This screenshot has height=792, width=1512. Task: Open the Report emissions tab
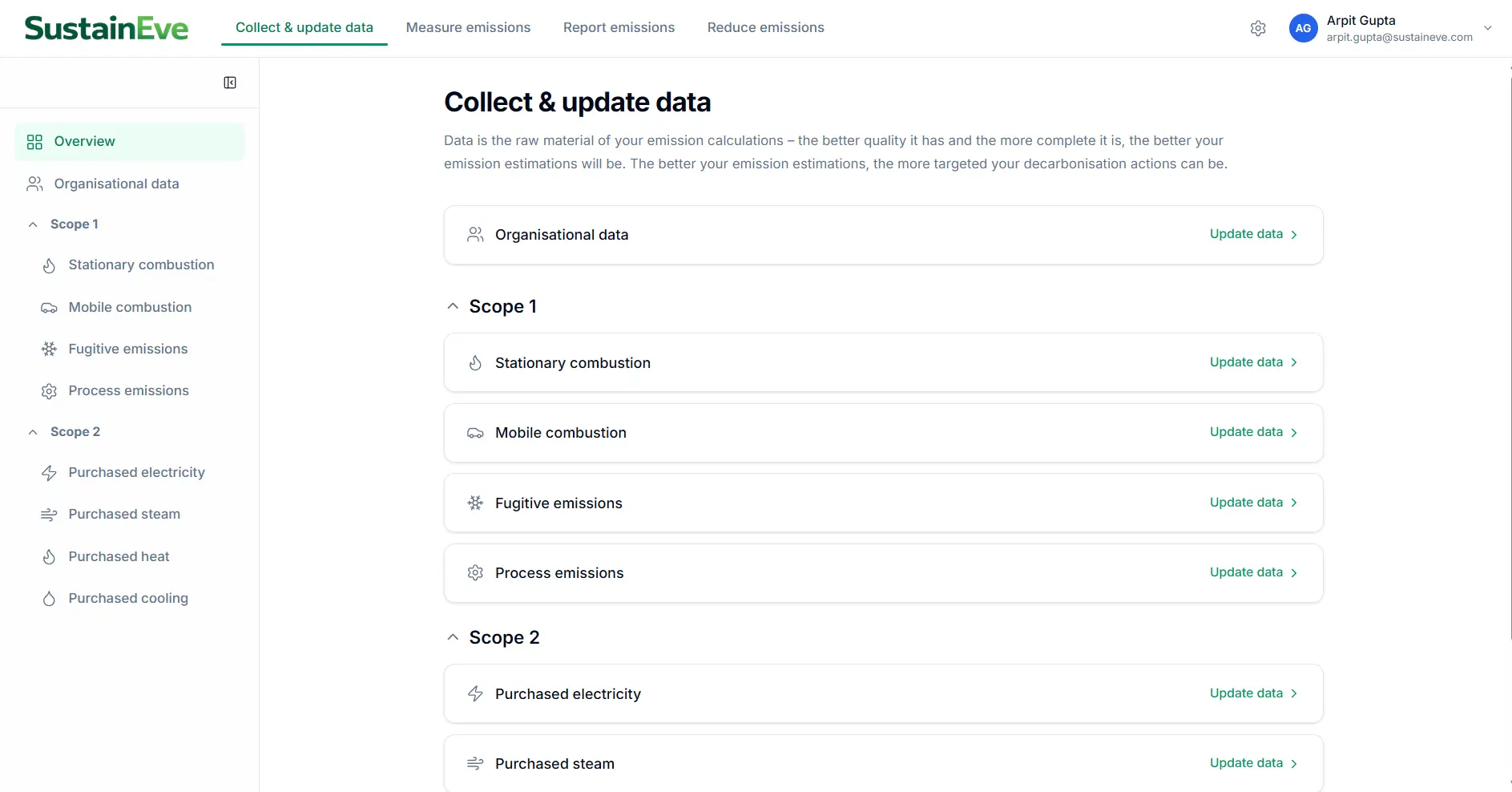pos(619,27)
